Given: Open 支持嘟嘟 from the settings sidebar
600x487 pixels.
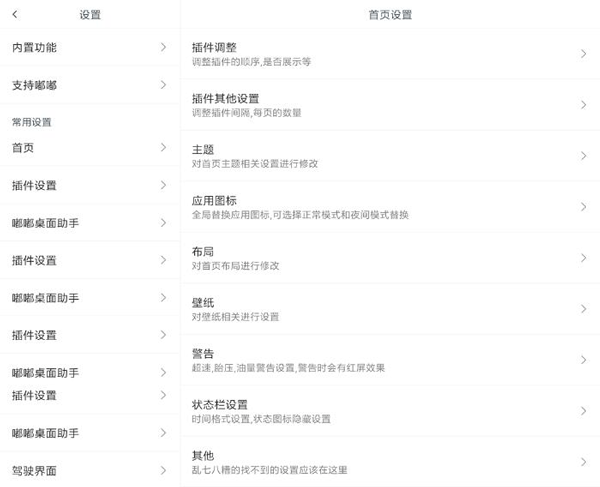Looking at the screenshot, I should (35, 85).
